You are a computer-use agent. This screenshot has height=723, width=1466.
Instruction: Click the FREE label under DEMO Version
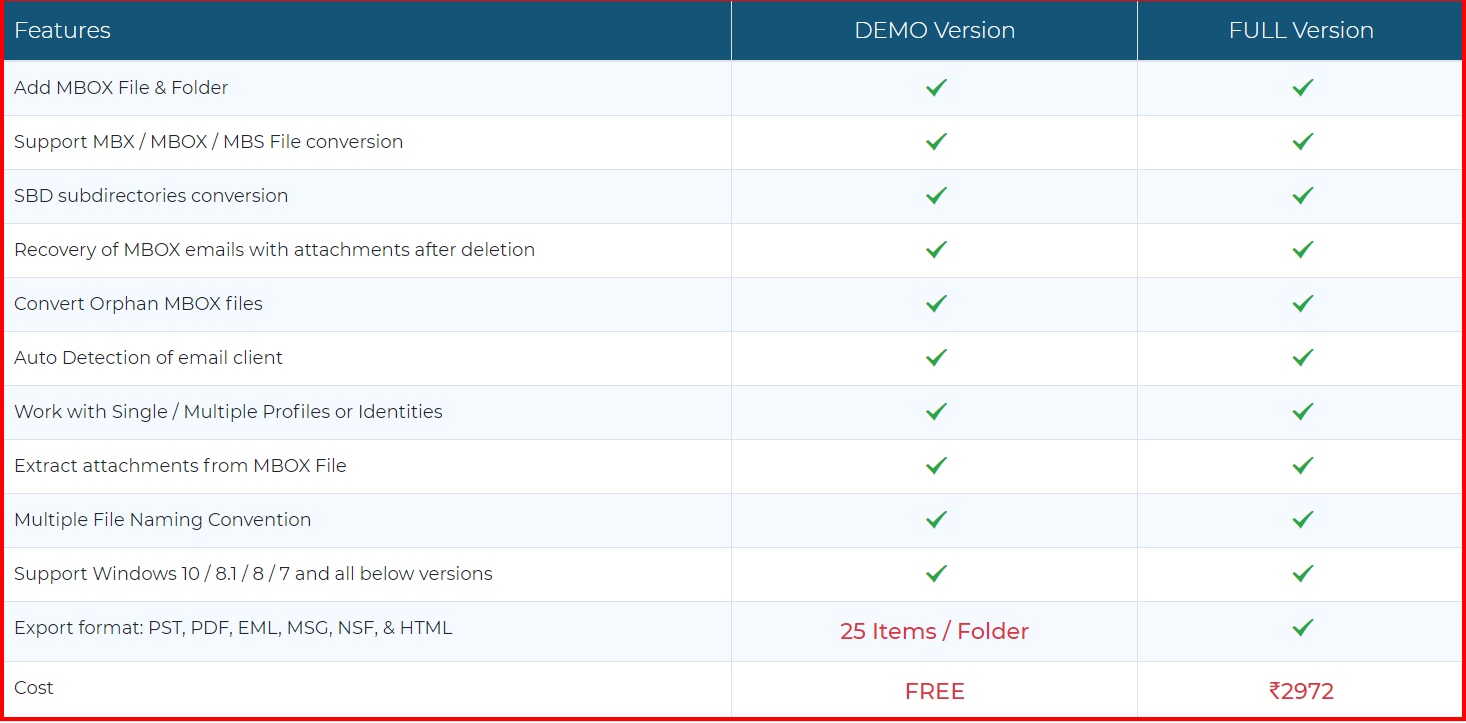pyautogui.click(x=935, y=690)
